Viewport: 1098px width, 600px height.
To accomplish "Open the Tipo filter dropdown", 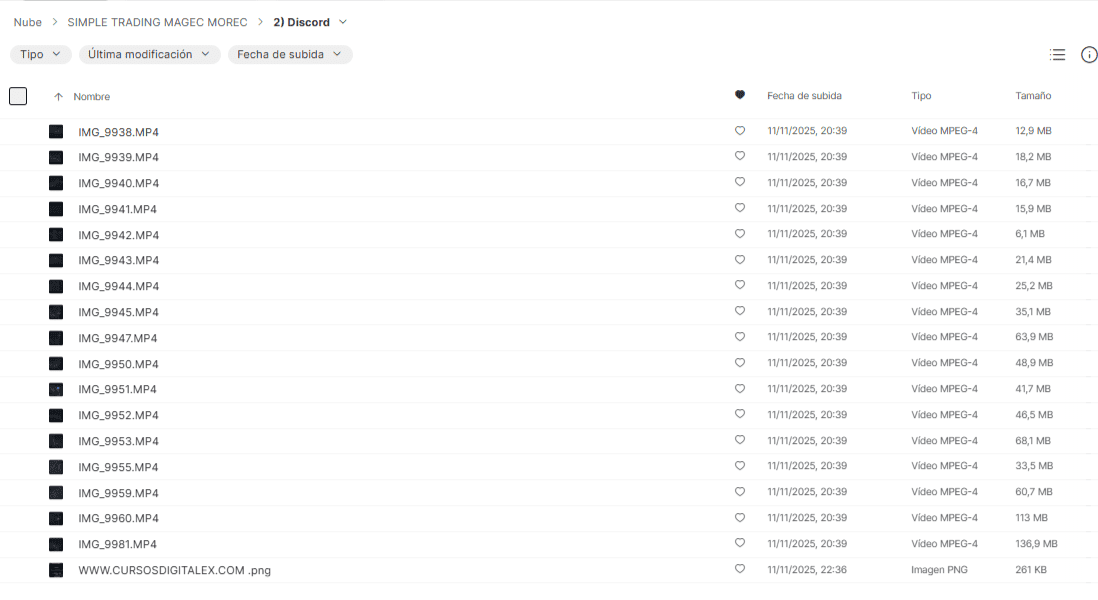I will [41, 55].
